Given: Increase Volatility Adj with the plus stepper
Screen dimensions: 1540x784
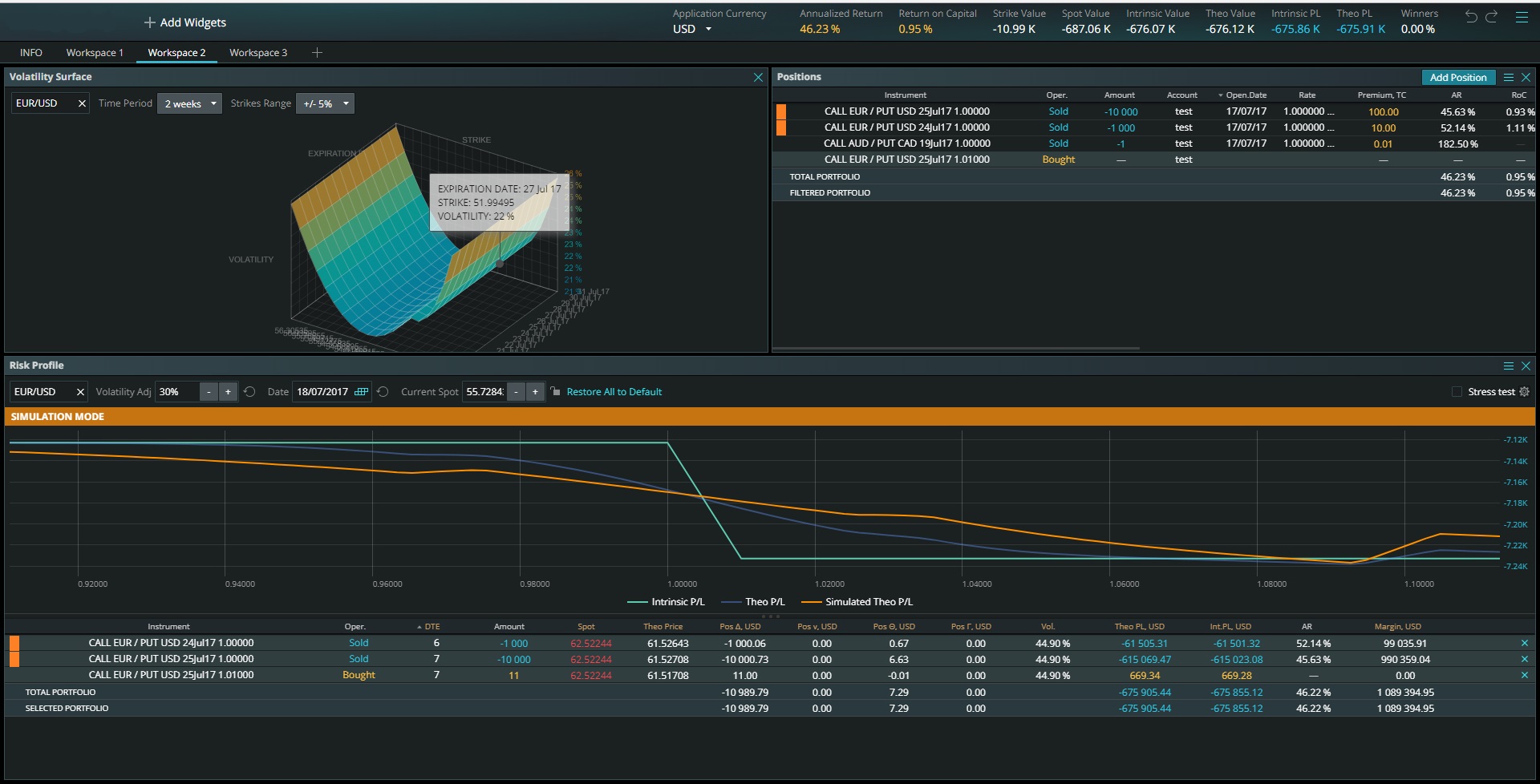Looking at the screenshot, I should [228, 392].
